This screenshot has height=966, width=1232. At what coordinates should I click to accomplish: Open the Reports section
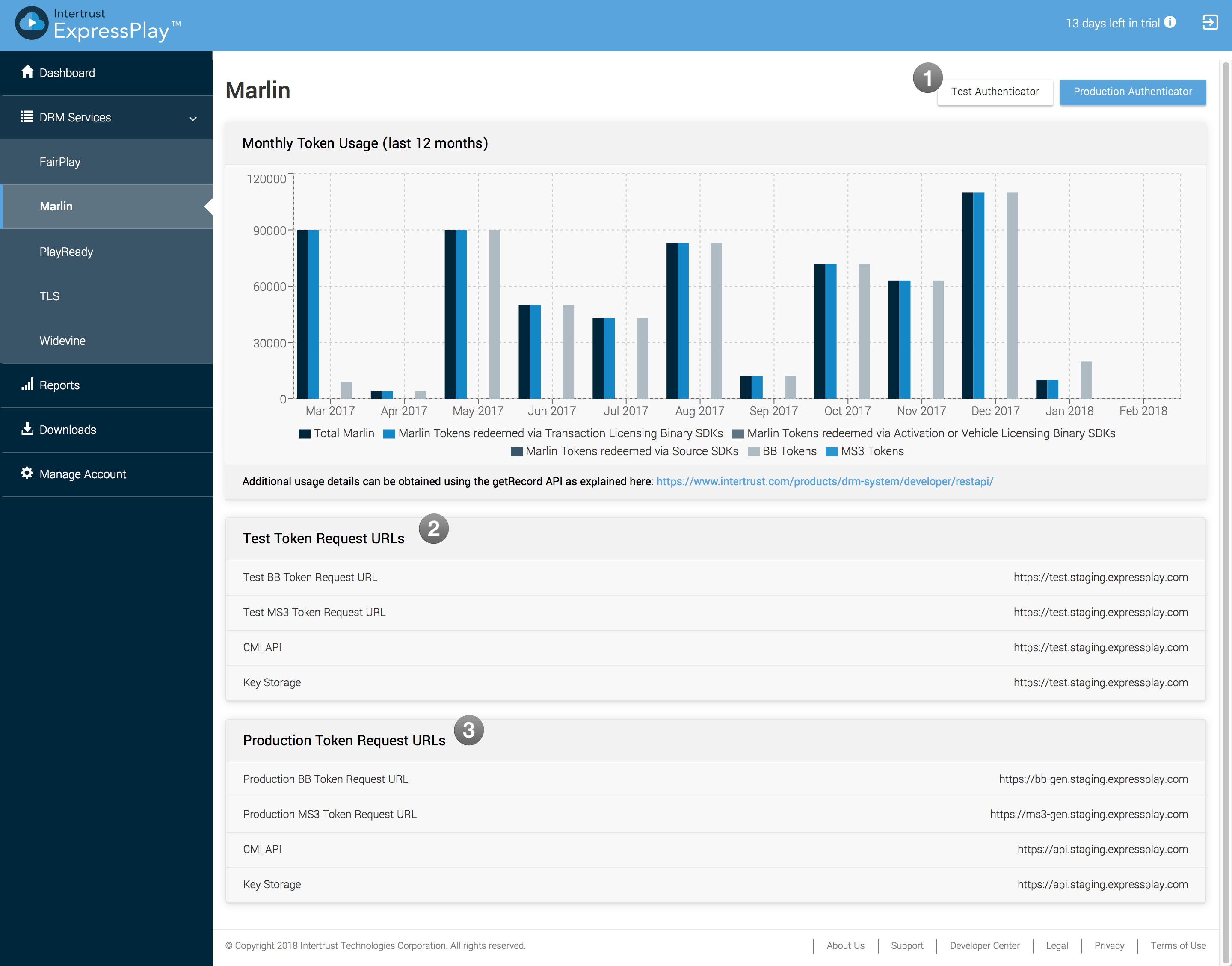[x=106, y=385]
